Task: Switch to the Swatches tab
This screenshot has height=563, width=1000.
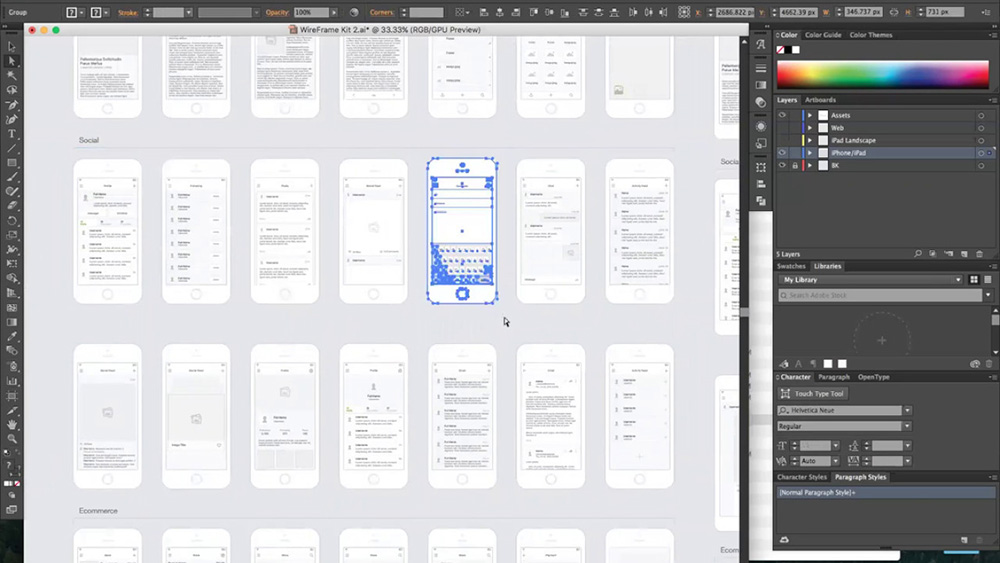Action: tap(791, 266)
